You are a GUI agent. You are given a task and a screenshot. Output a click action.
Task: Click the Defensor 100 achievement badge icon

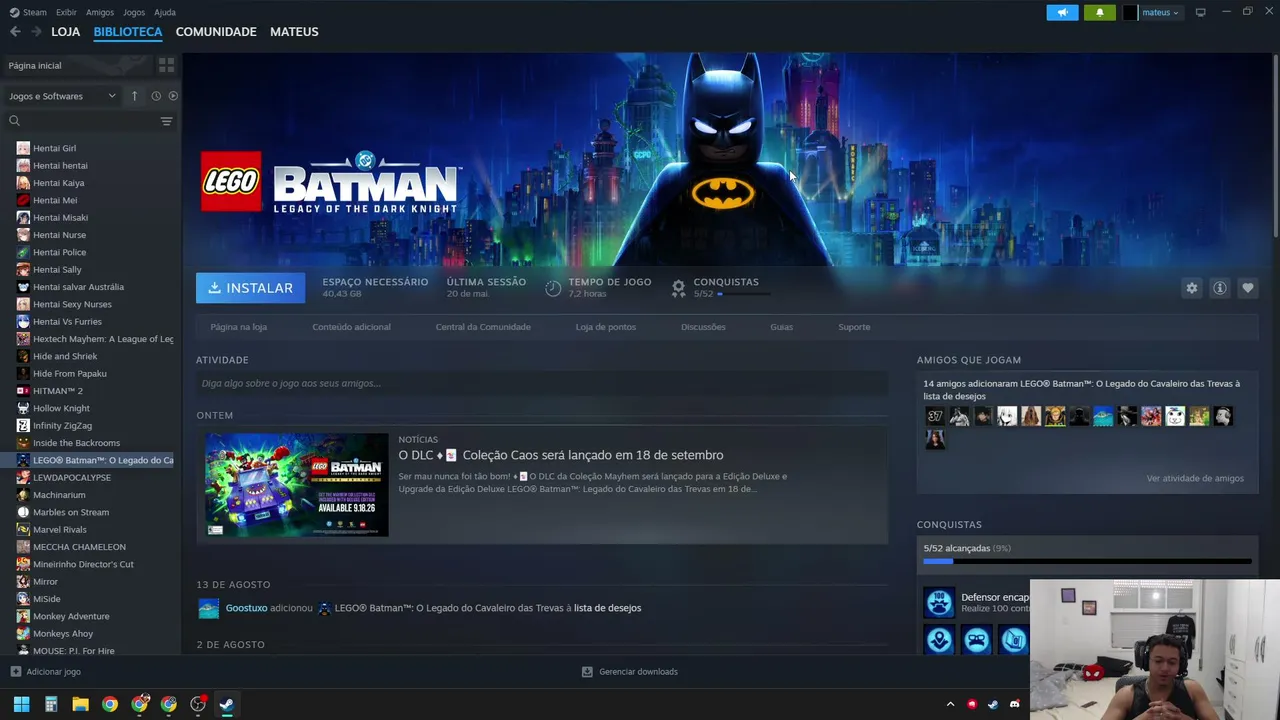point(939,603)
